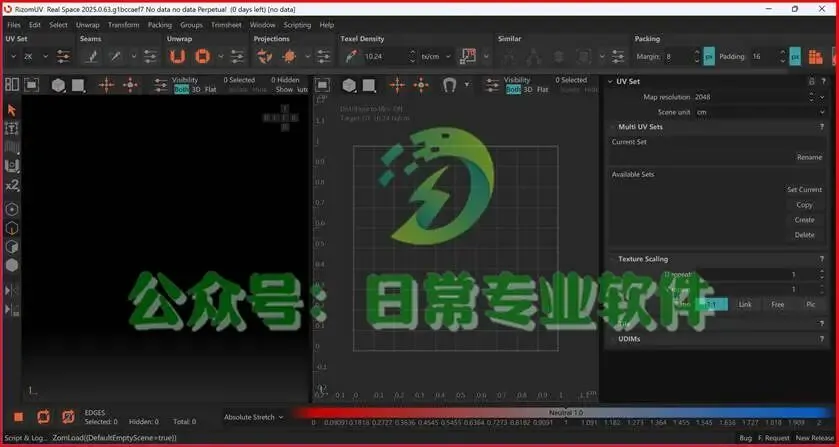Click the Unwrap U icon
Viewport: 839px width, 447px height.
(177, 56)
